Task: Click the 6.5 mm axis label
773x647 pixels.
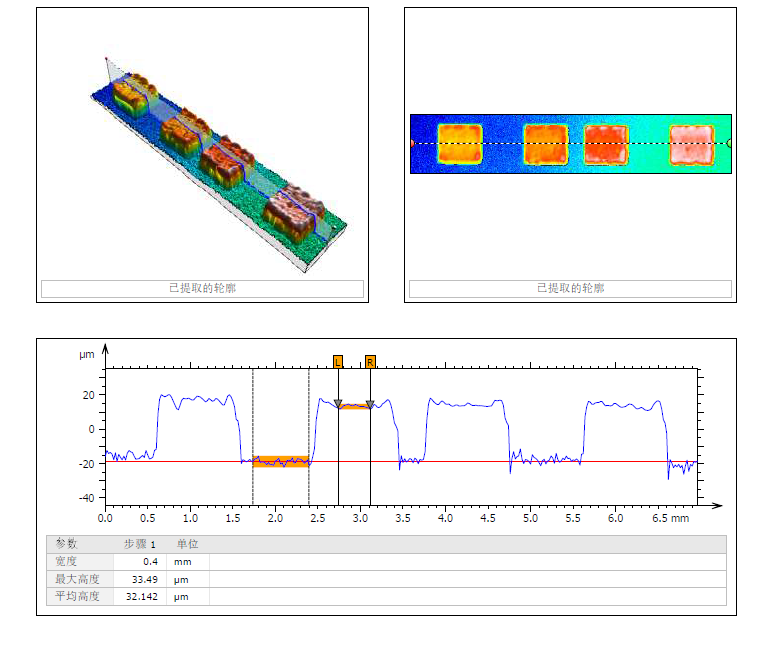Action: (670, 518)
